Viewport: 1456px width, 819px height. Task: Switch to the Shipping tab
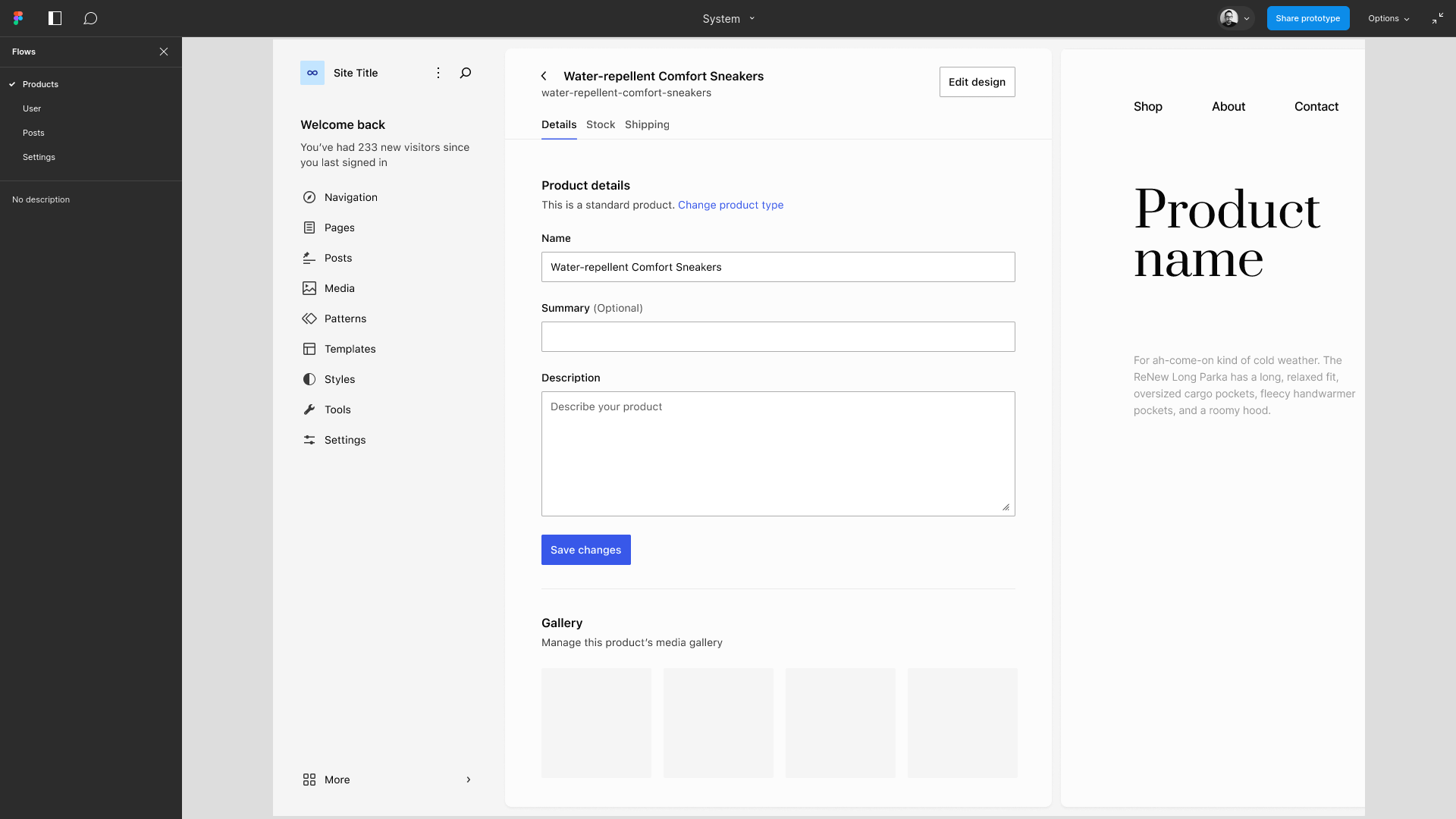tap(647, 124)
